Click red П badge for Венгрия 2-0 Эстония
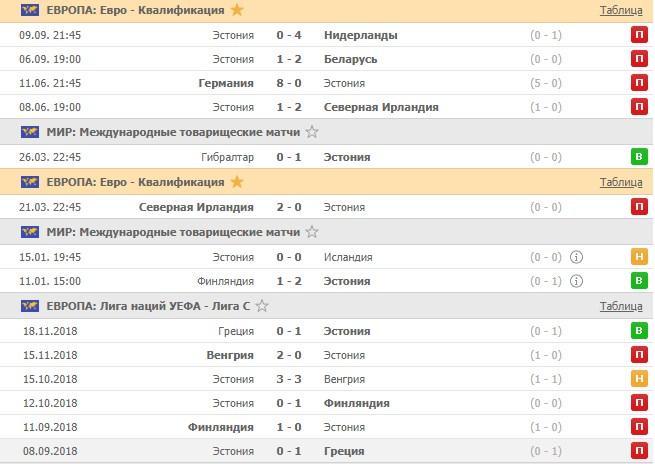Viewport: 655px width, 464px height. [638, 355]
